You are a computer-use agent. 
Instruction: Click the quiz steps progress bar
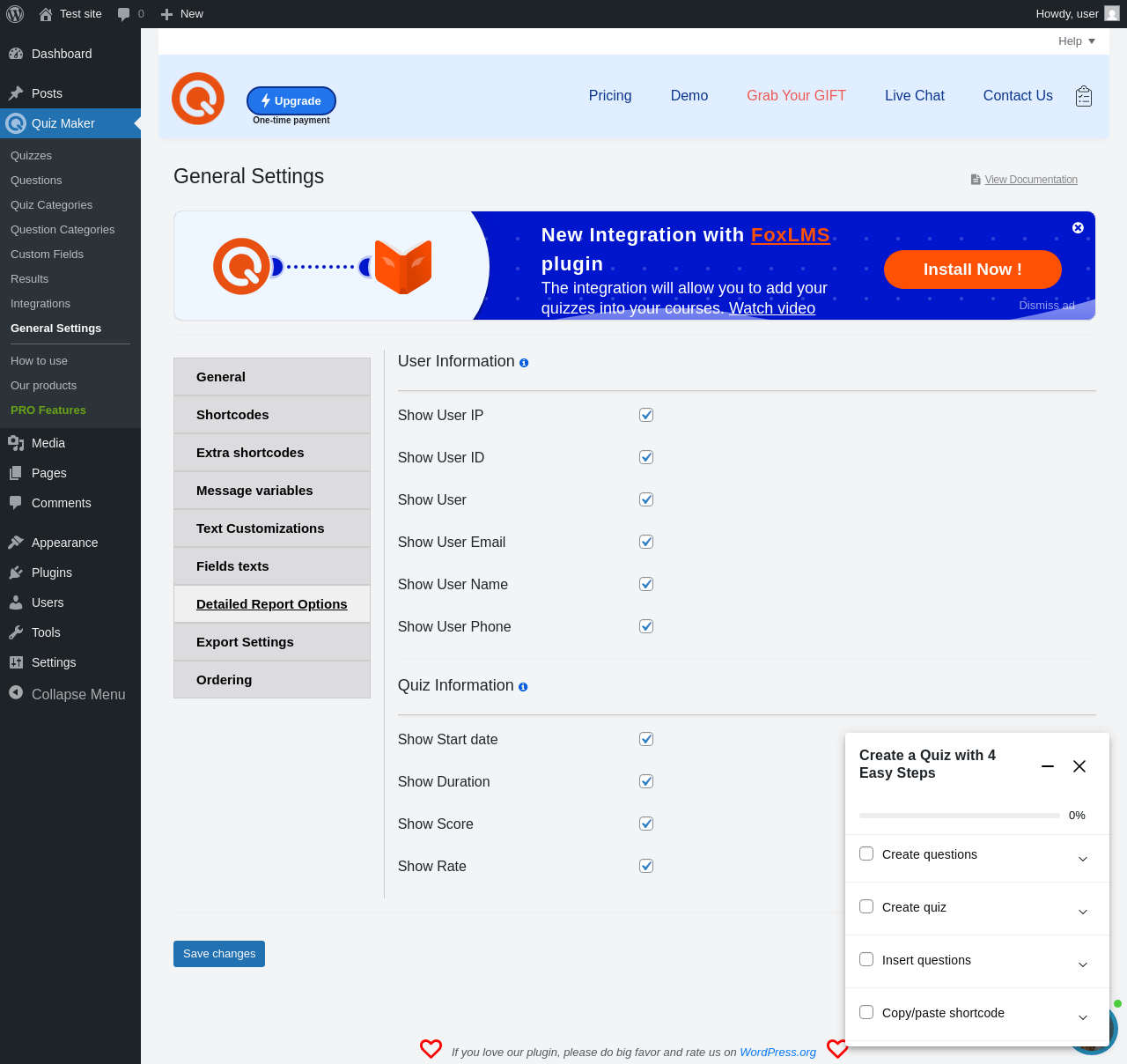(960, 816)
